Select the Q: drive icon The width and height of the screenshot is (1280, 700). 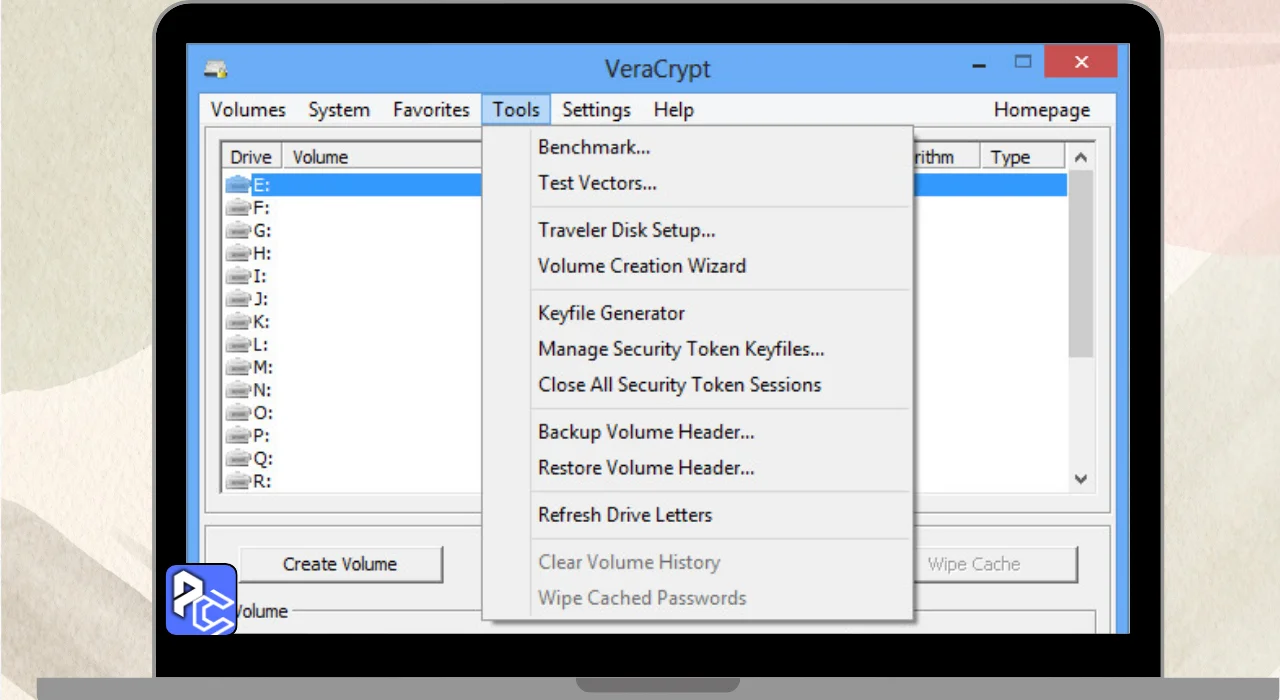(238, 458)
